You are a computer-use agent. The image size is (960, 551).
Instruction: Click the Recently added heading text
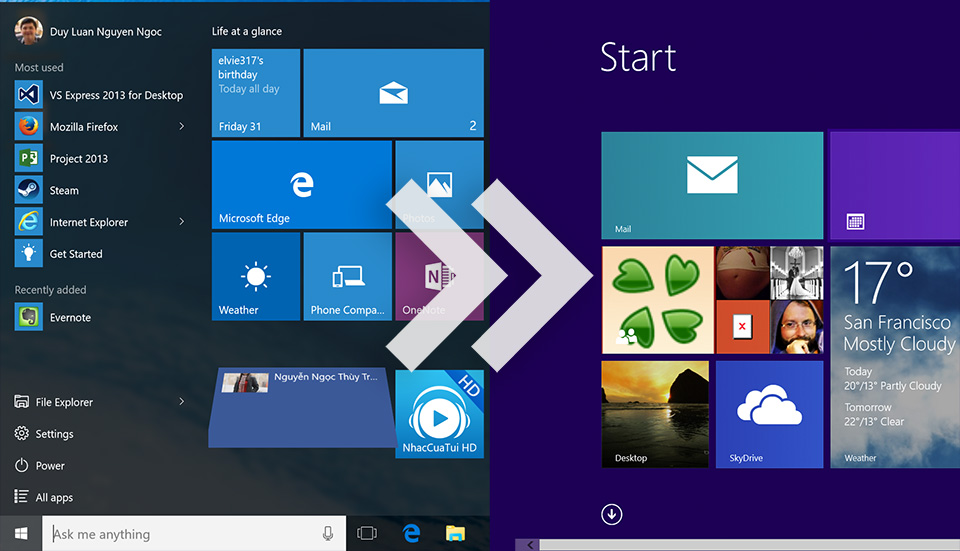click(x=51, y=290)
